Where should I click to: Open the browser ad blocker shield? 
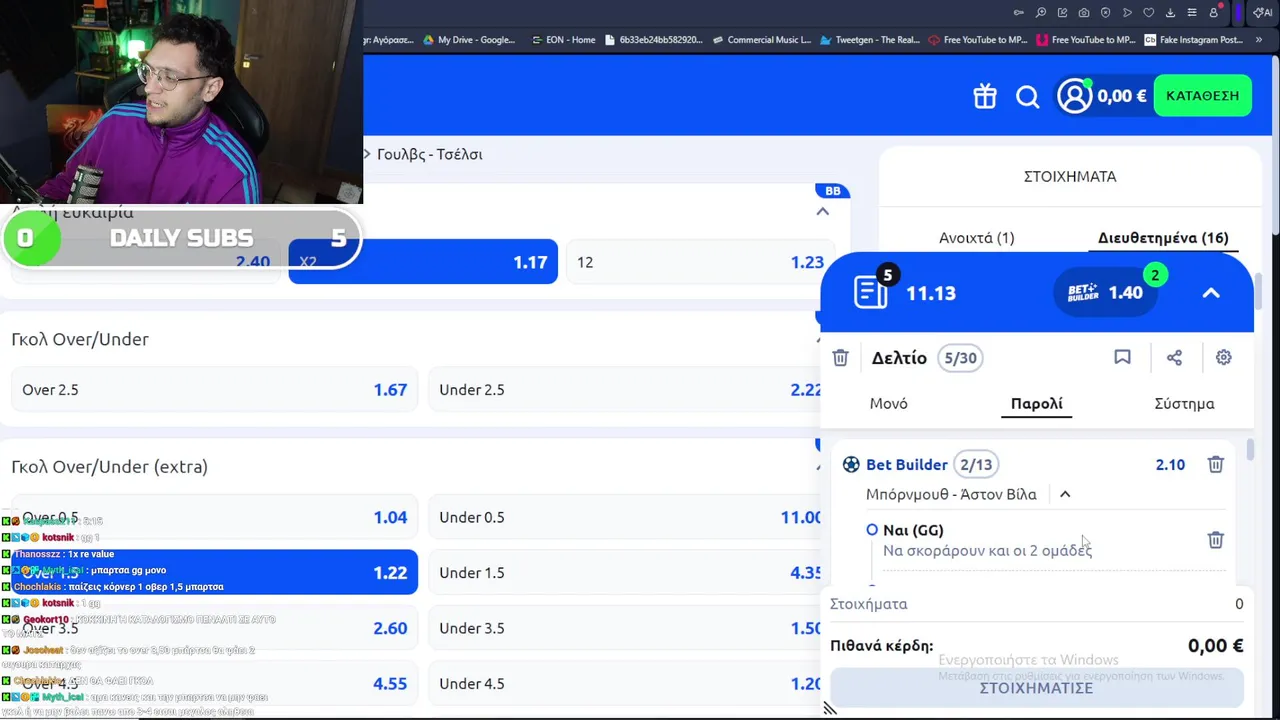tap(1106, 13)
